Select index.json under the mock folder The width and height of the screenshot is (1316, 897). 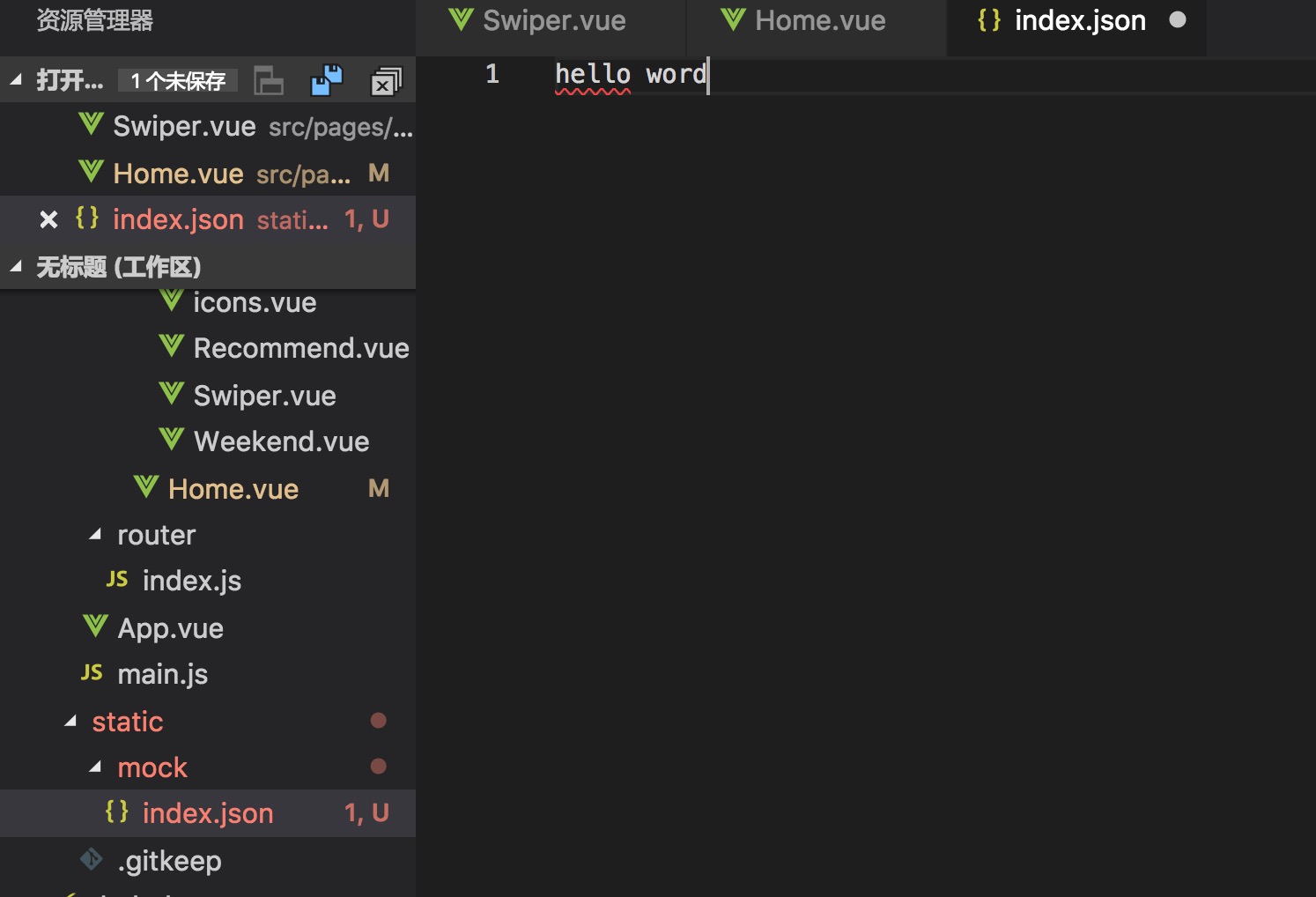click(208, 813)
